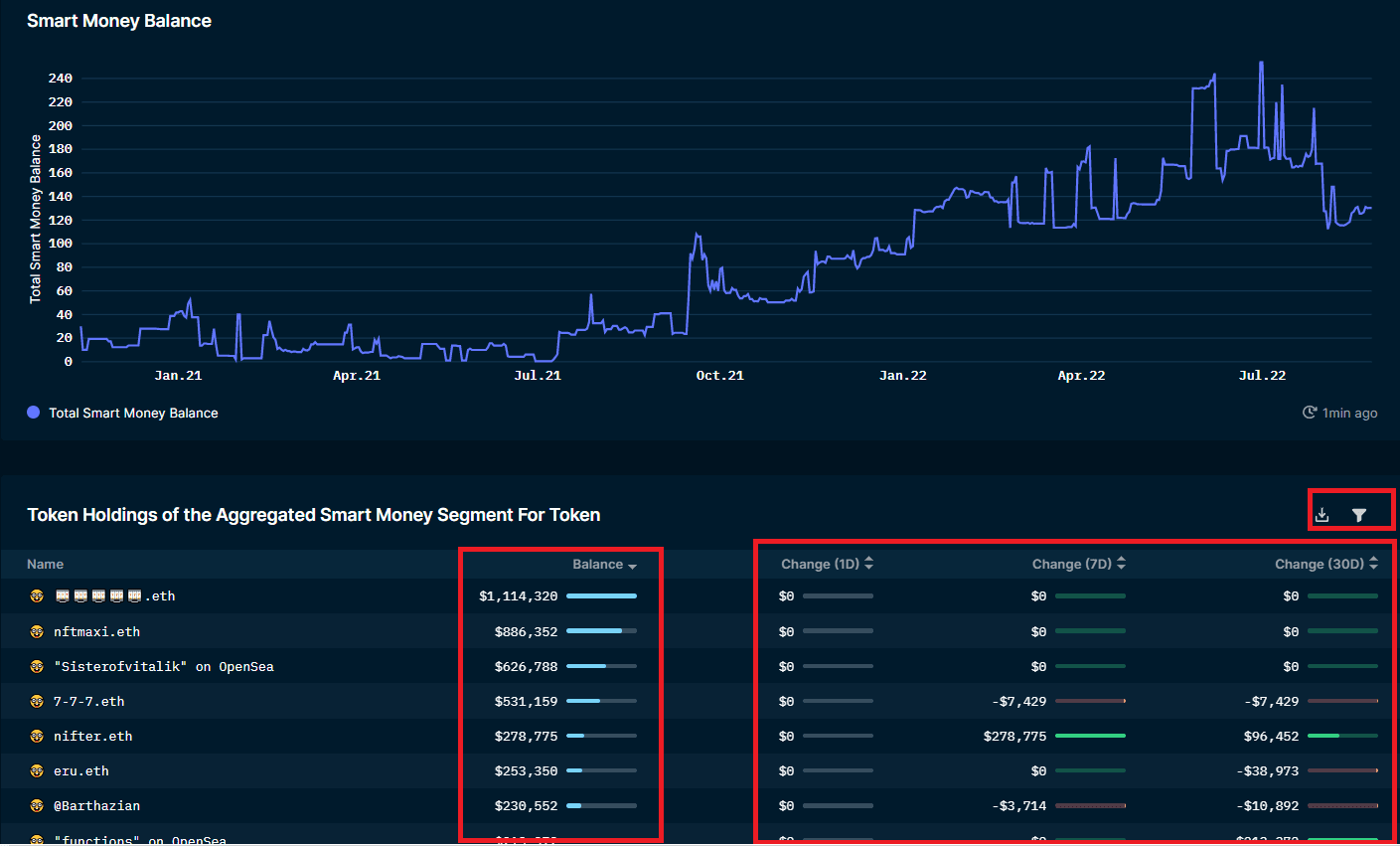Click the Name column header
Image resolution: width=1400 pixels, height=846 pixels.
[x=45, y=565]
